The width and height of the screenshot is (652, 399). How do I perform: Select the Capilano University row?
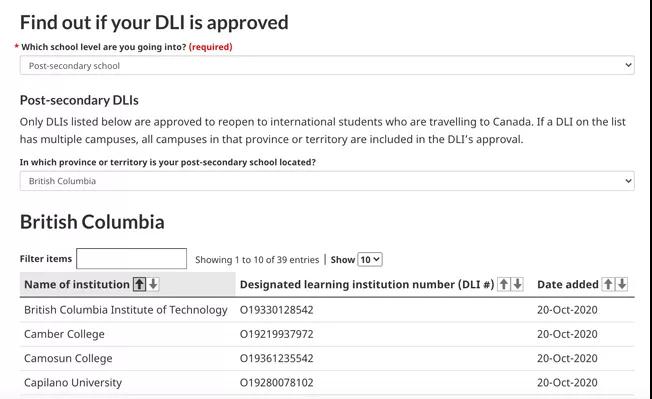[327, 382]
